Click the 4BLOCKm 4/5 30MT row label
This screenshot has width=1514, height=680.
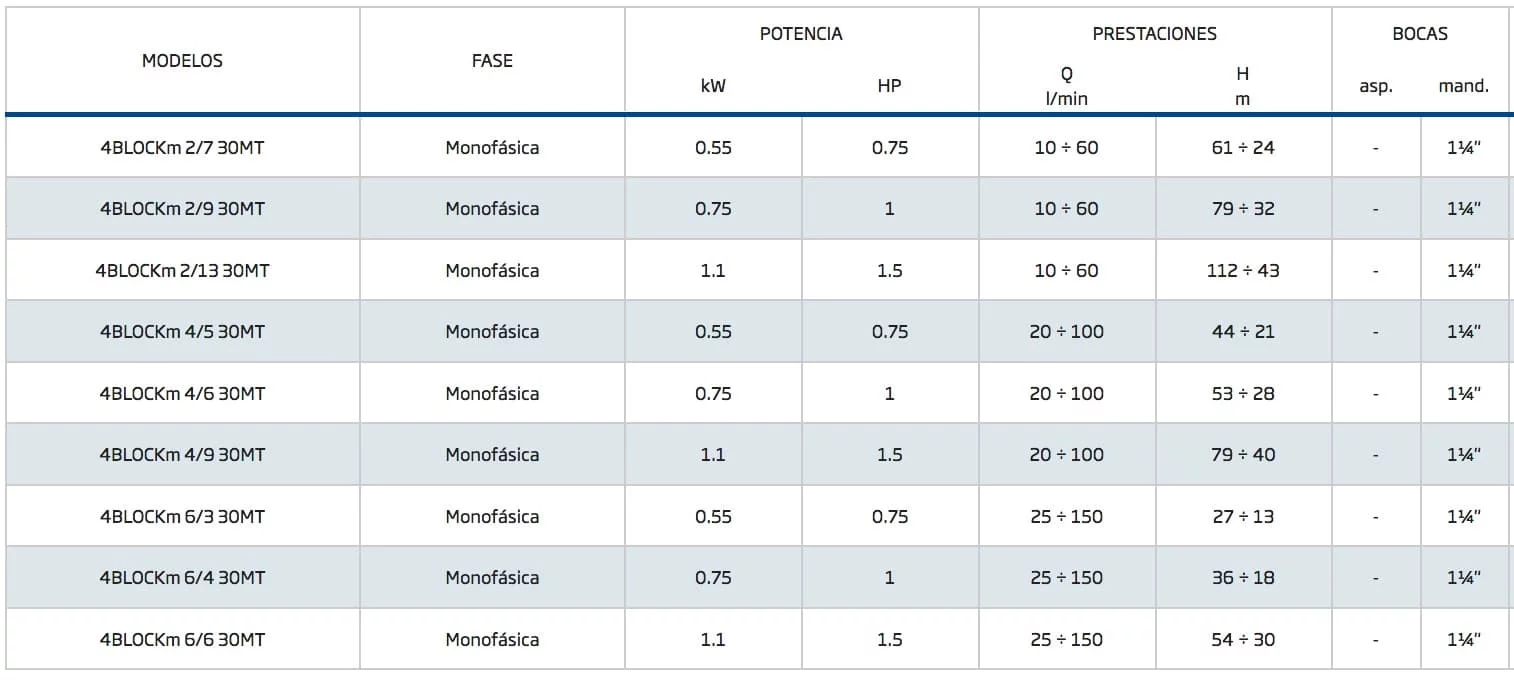click(x=182, y=332)
